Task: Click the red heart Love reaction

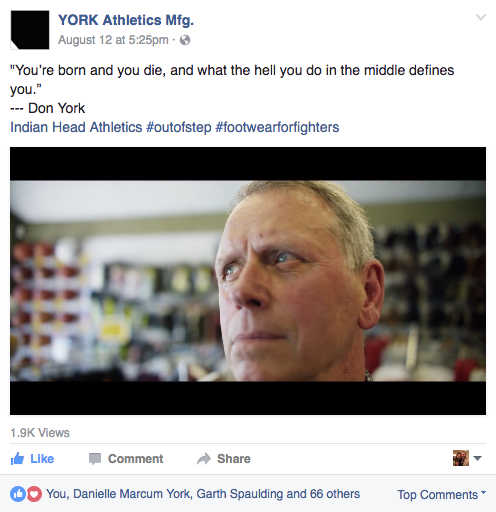Action: pyautogui.click(x=34, y=494)
